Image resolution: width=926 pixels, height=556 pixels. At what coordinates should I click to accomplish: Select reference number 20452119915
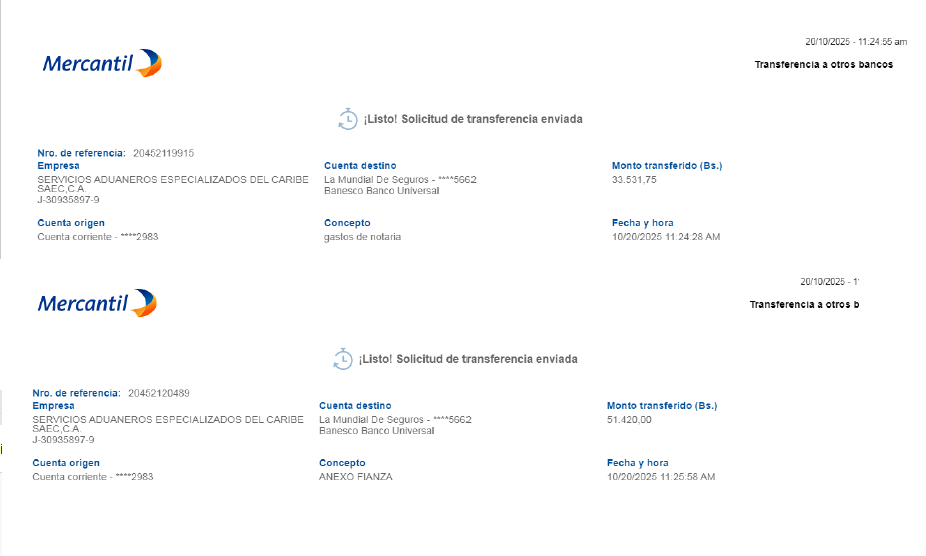pyautogui.click(x=163, y=153)
